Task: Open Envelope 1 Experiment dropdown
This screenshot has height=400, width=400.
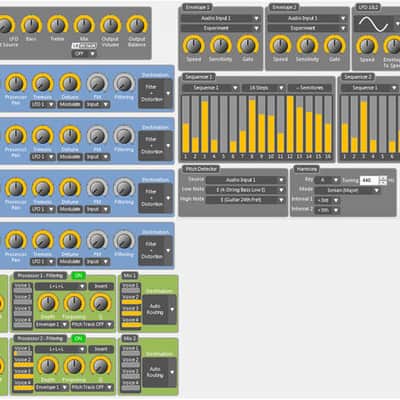Action: (x=220, y=28)
